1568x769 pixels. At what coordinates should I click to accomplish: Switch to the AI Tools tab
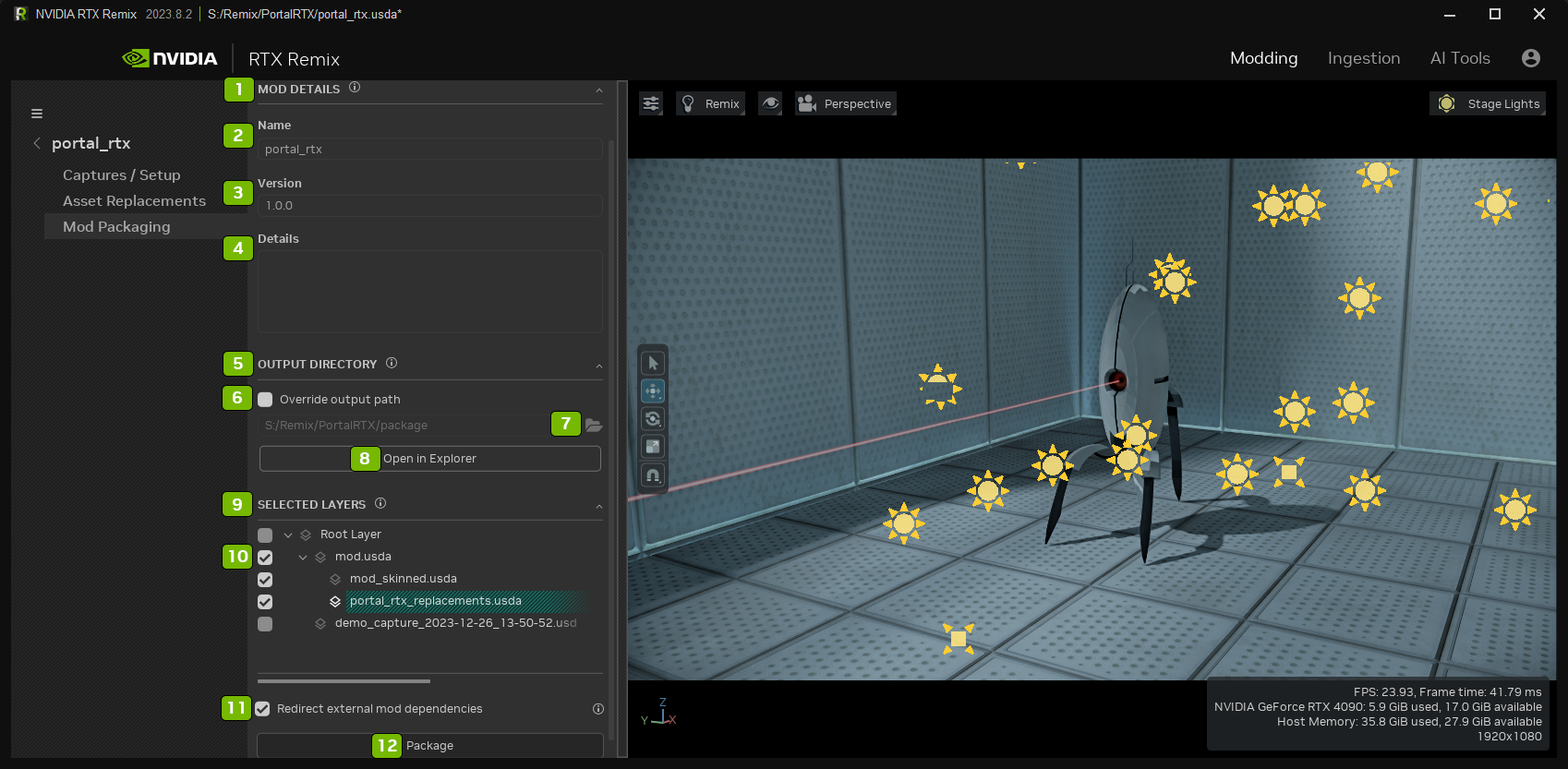point(1460,58)
